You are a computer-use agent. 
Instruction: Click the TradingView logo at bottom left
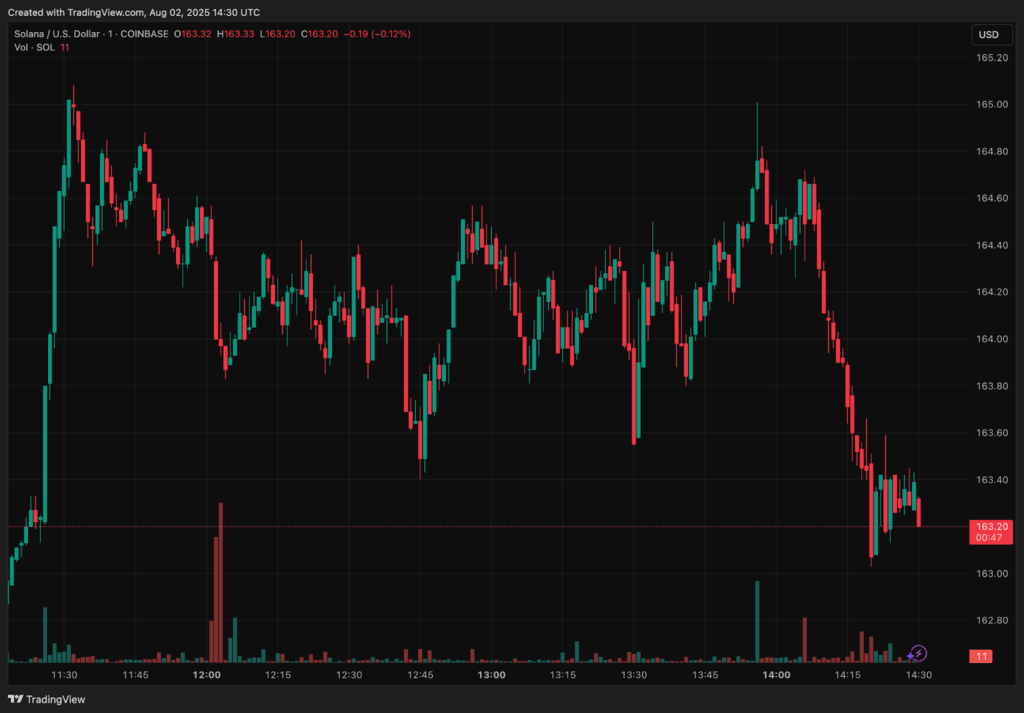(x=46, y=699)
